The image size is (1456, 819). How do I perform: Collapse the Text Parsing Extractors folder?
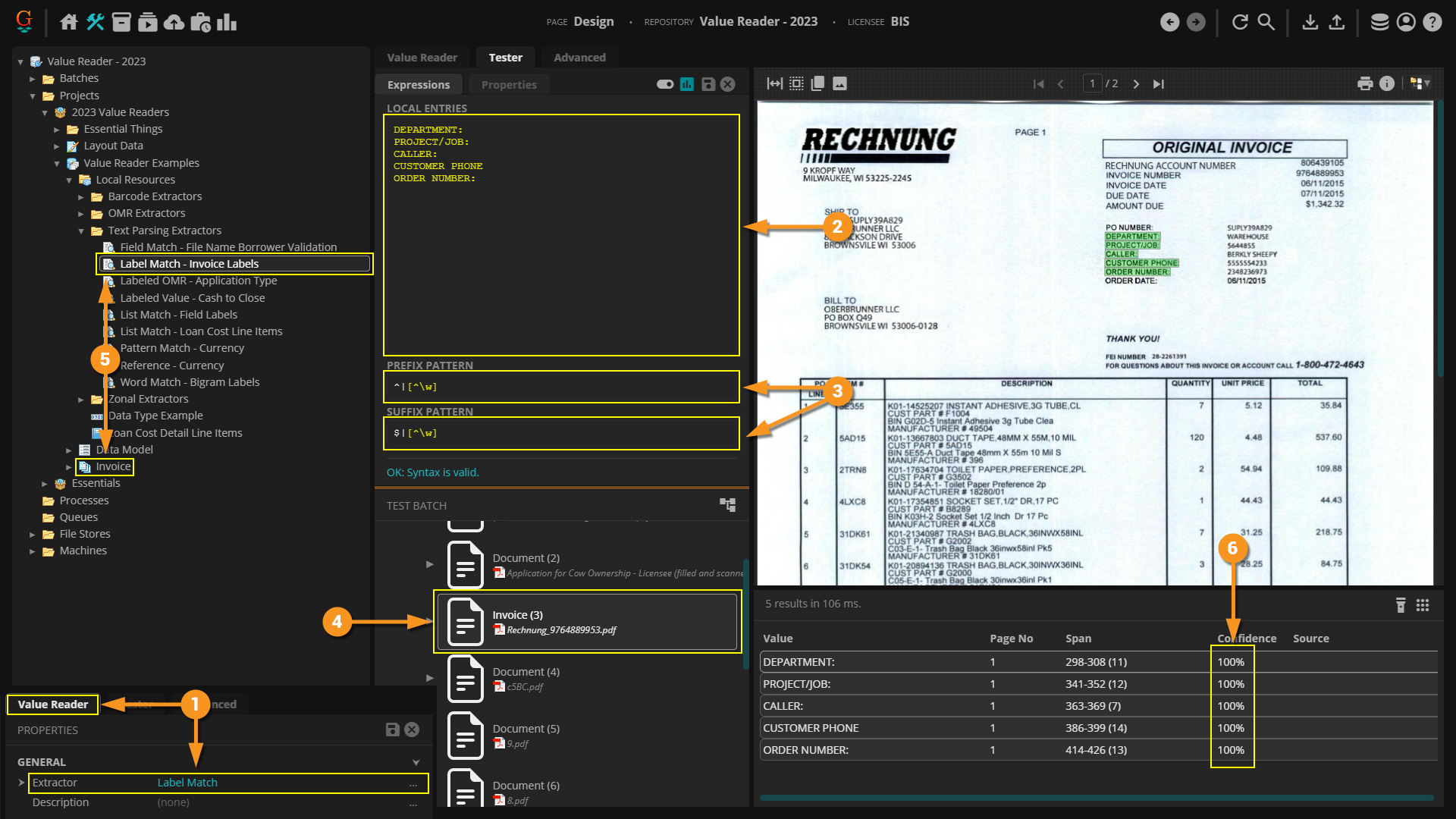(x=81, y=231)
